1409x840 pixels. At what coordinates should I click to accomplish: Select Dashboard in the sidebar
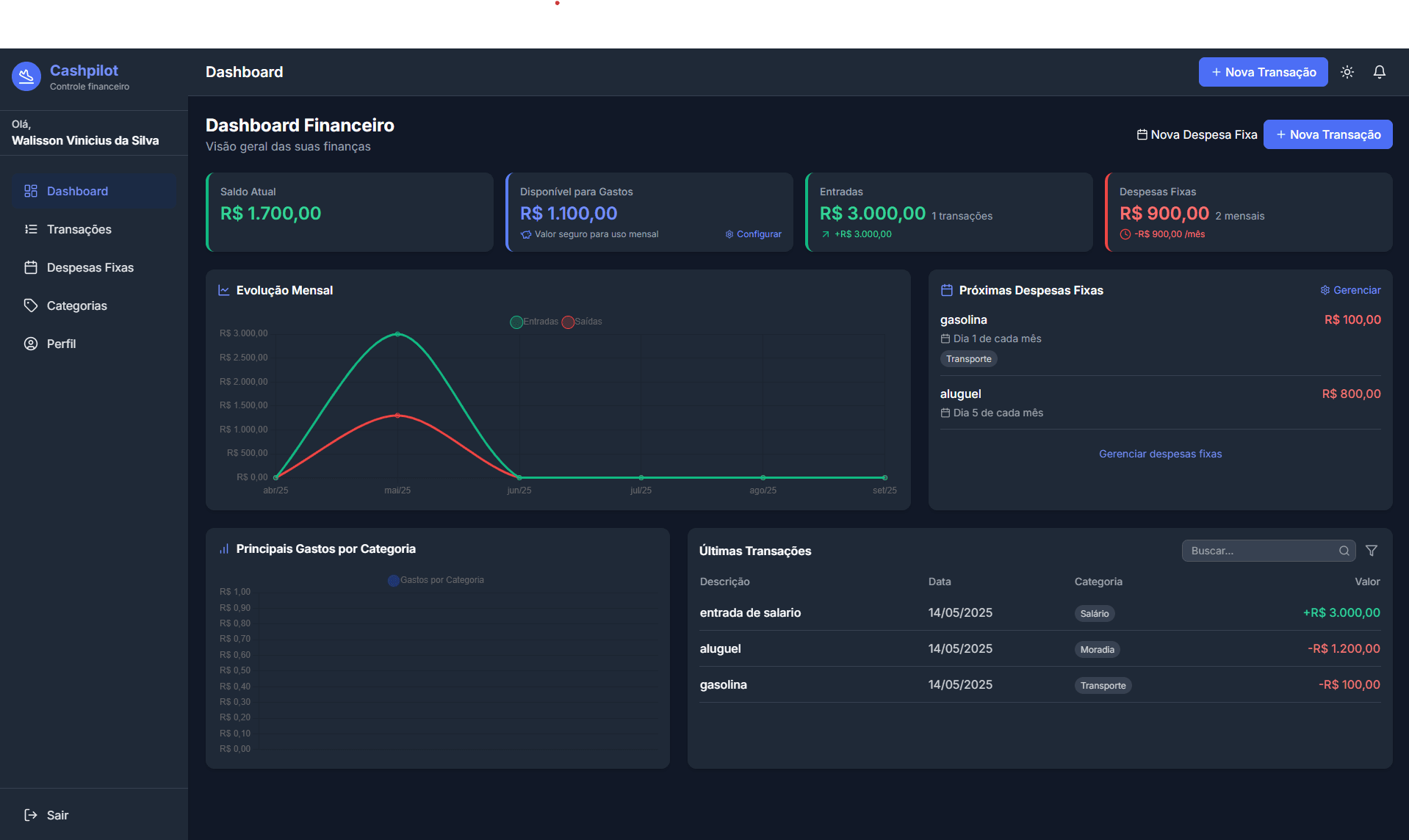coord(77,191)
